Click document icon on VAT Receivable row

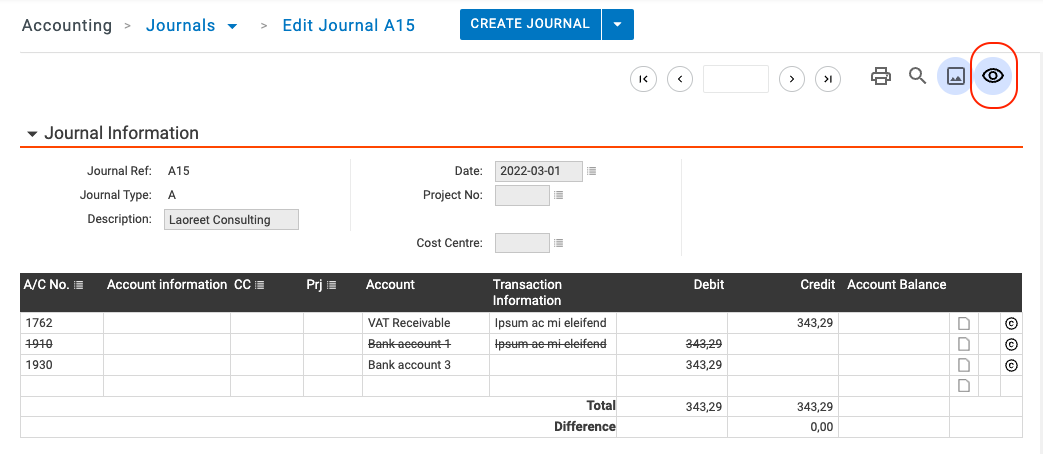click(x=964, y=323)
